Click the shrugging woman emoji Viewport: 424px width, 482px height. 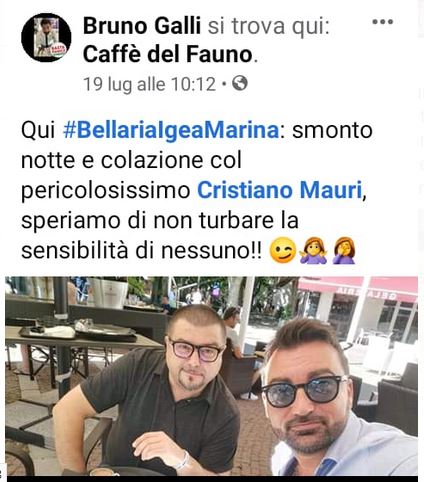point(313,250)
